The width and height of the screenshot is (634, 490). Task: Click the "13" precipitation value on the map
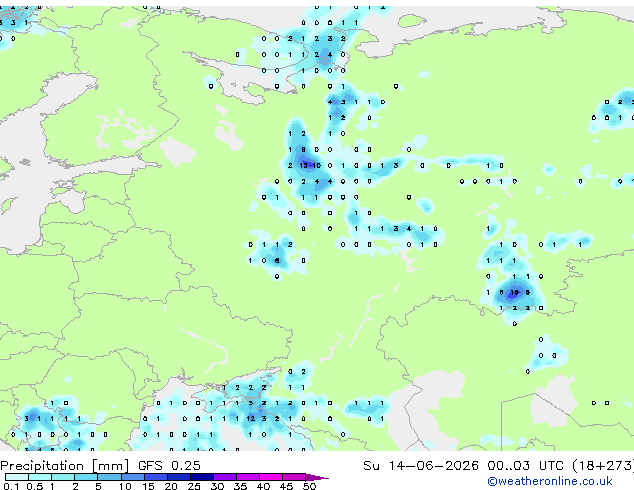[303, 165]
